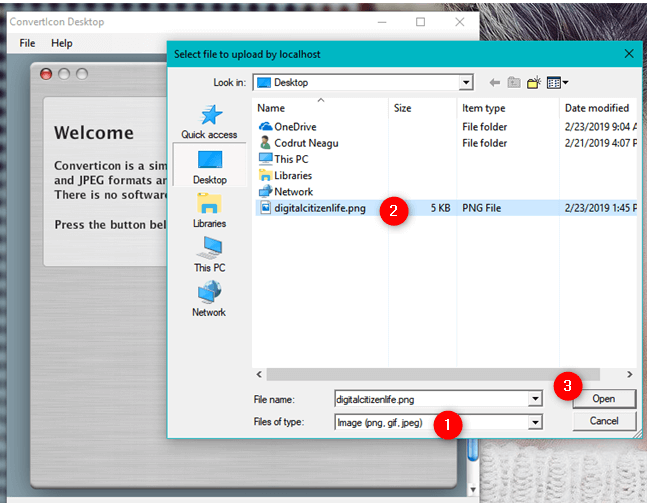The image size is (654, 503).
Task: Expand the Look in dropdown
Action: pyautogui.click(x=466, y=83)
